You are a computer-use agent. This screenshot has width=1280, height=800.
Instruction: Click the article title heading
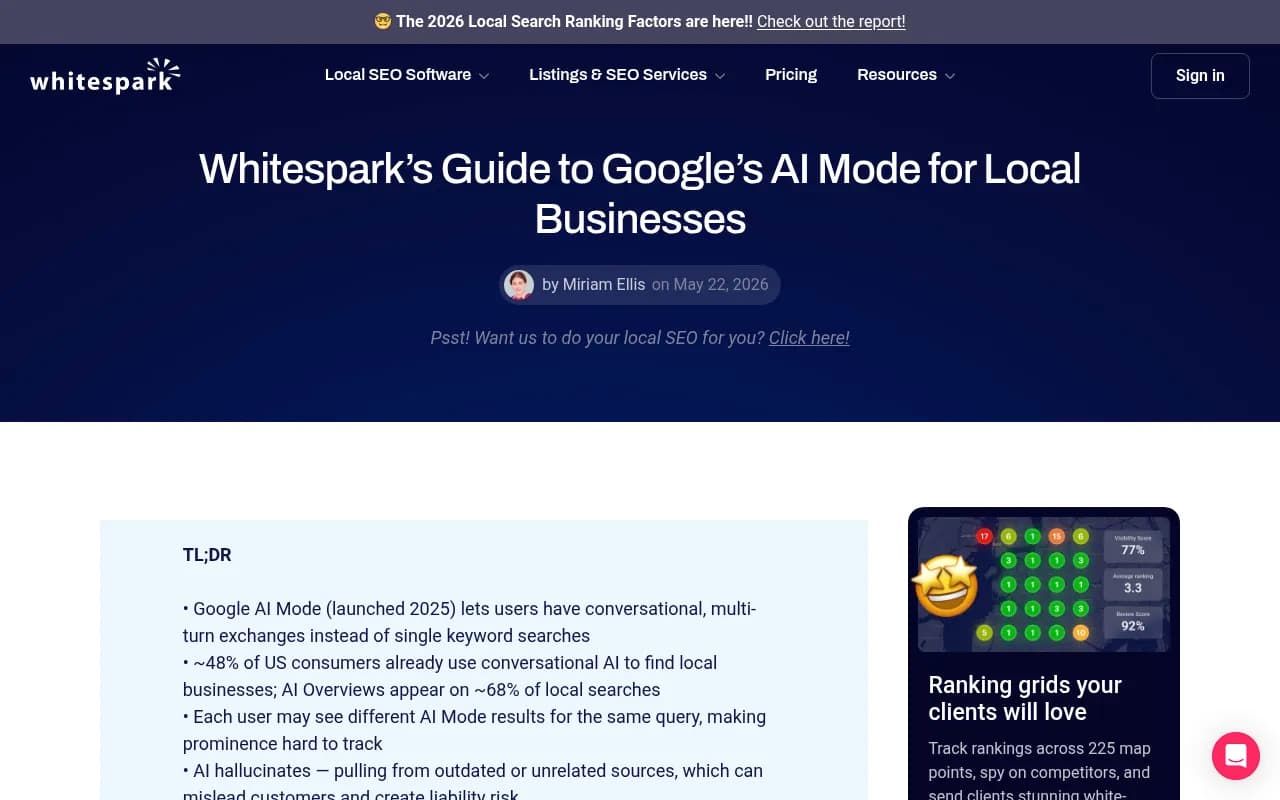640,193
